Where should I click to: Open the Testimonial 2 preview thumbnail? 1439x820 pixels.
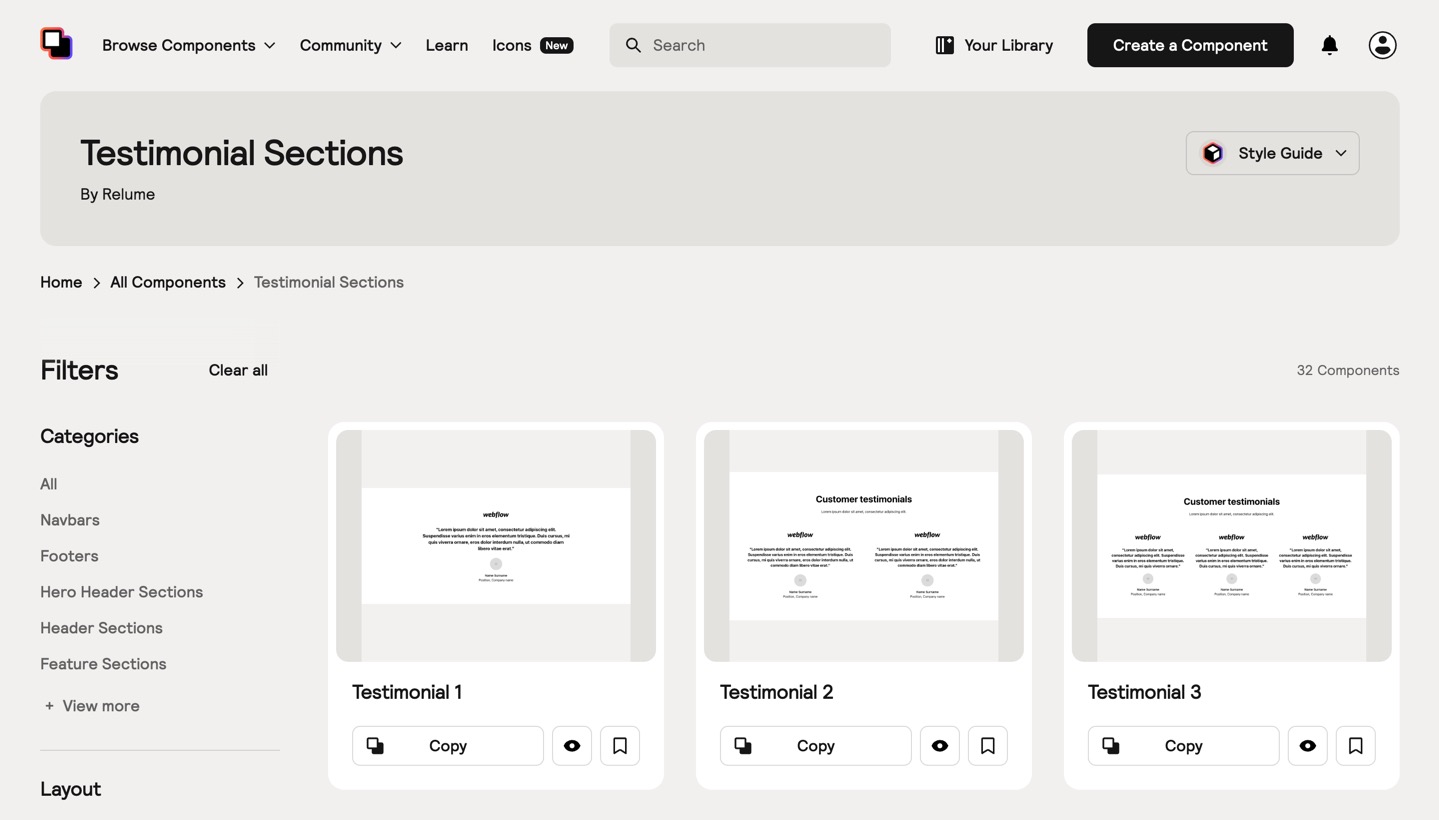[864, 546]
